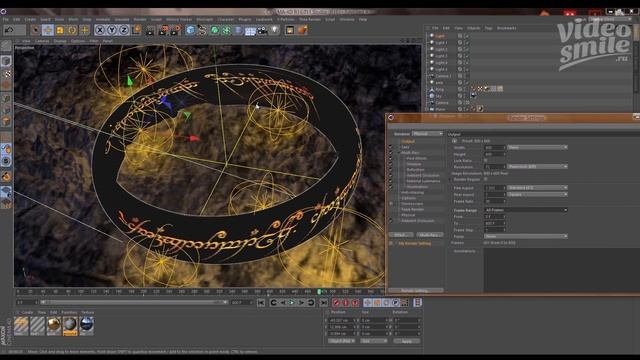Viewport: 640px width, 360px height.
Task: Open the Width unit dropdown
Action: 537,147
